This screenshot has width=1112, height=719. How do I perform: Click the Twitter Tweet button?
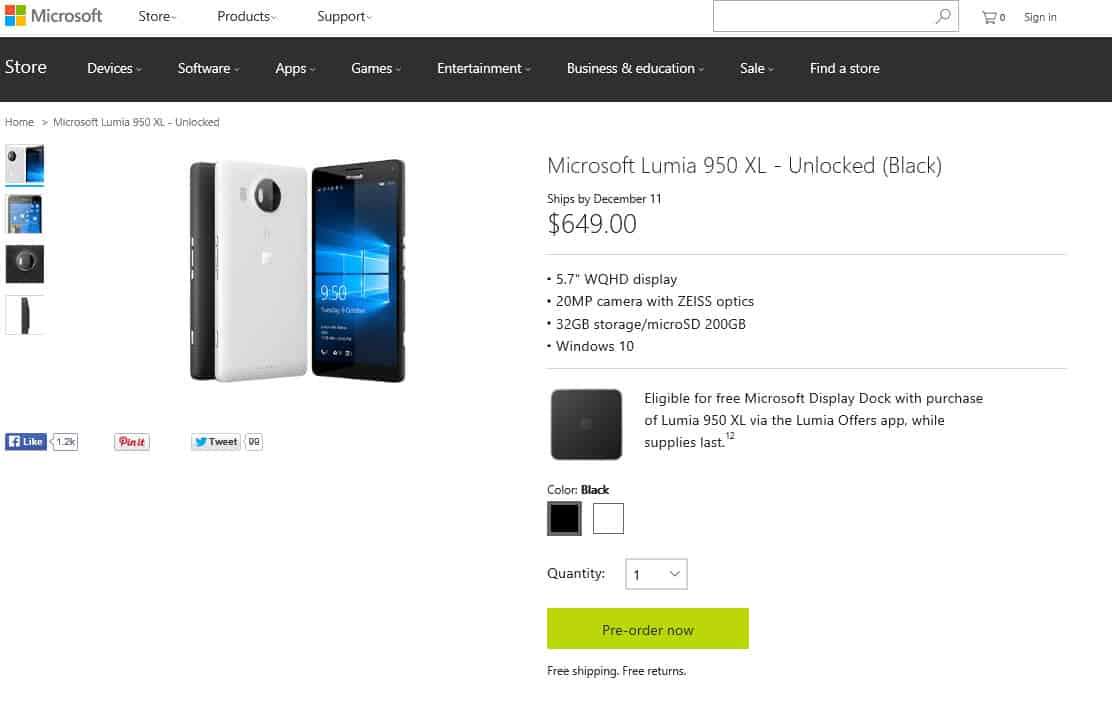point(216,441)
